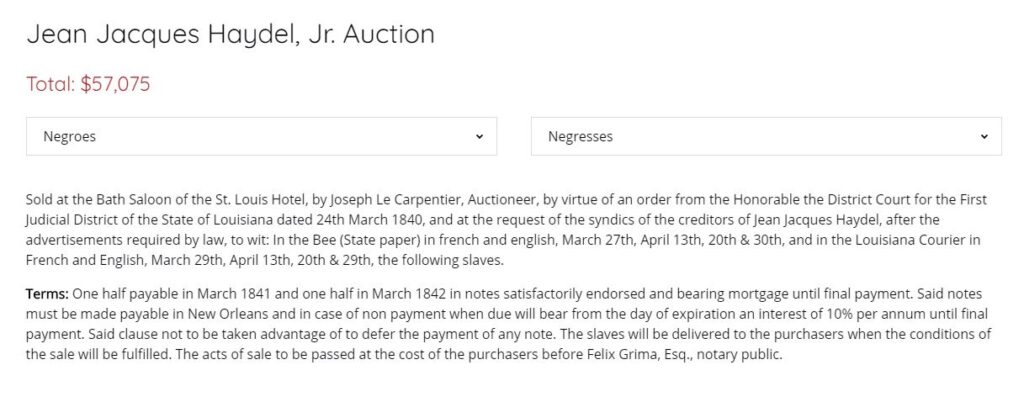Screen dimensions: 1024x402
Task: Open the Negroes dropdown list
Action: pos(261,136)
